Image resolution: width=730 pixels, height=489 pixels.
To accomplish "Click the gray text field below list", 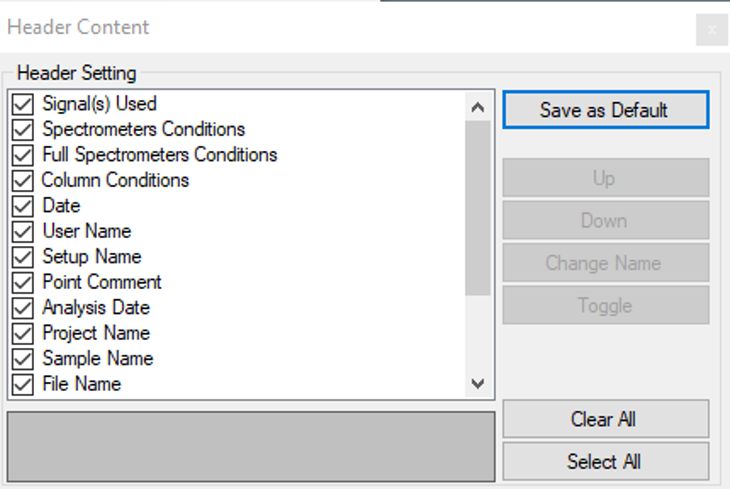I will coord(250,446).
